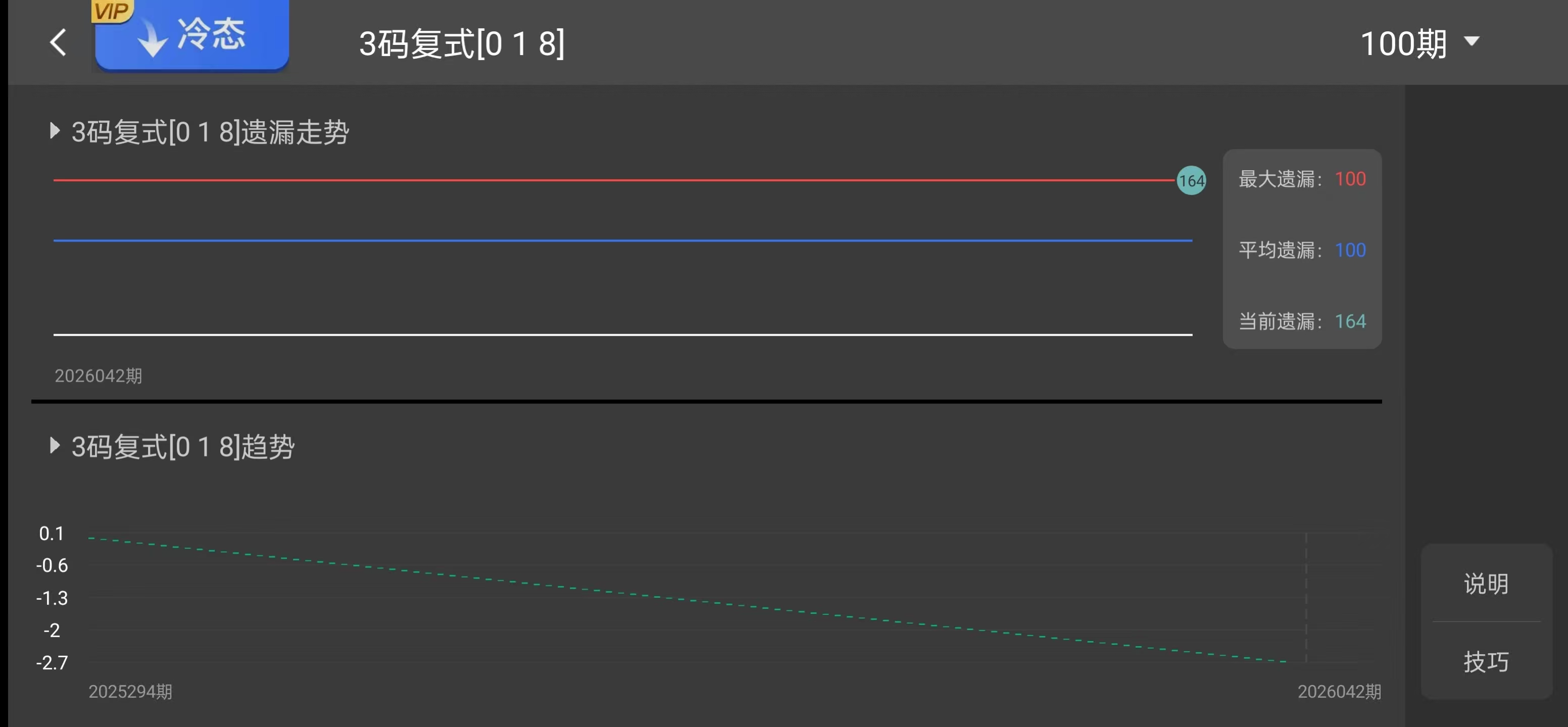Click the dropdown caret beside 100期
This screenshot has width=1568, height=727.
(x=1472, y=41)
